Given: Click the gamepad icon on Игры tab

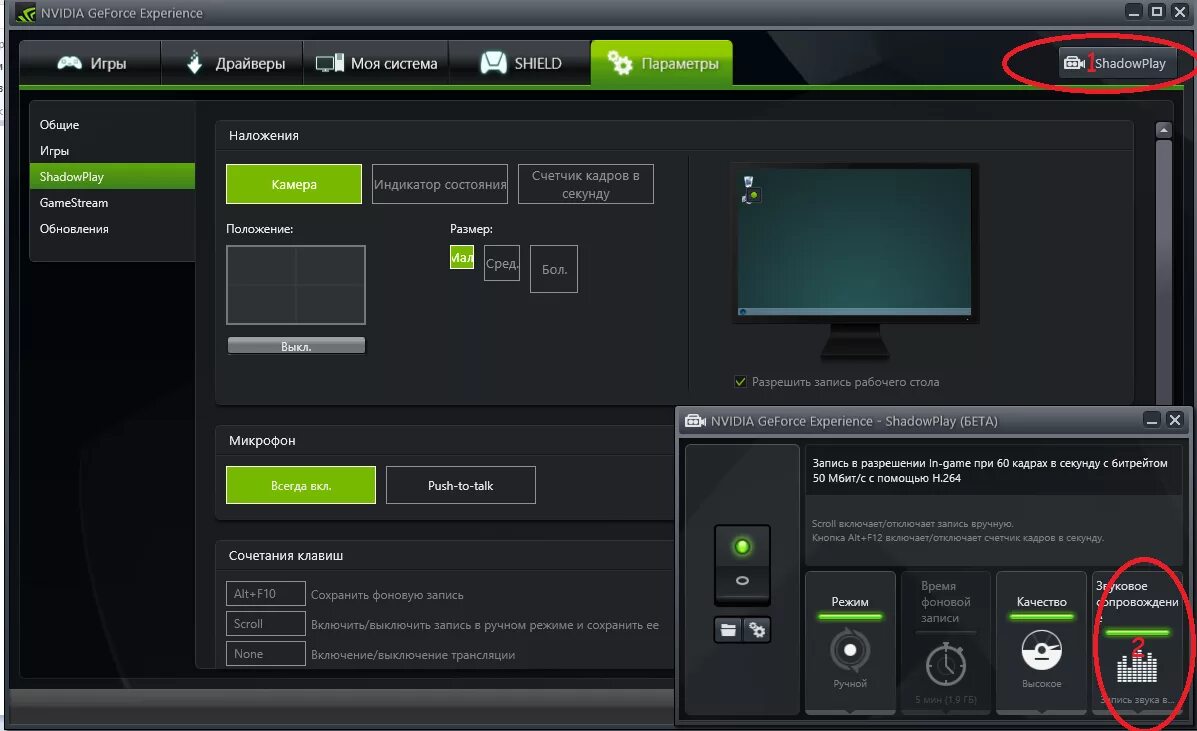Looking at the screenshot, I should point(69,63).
